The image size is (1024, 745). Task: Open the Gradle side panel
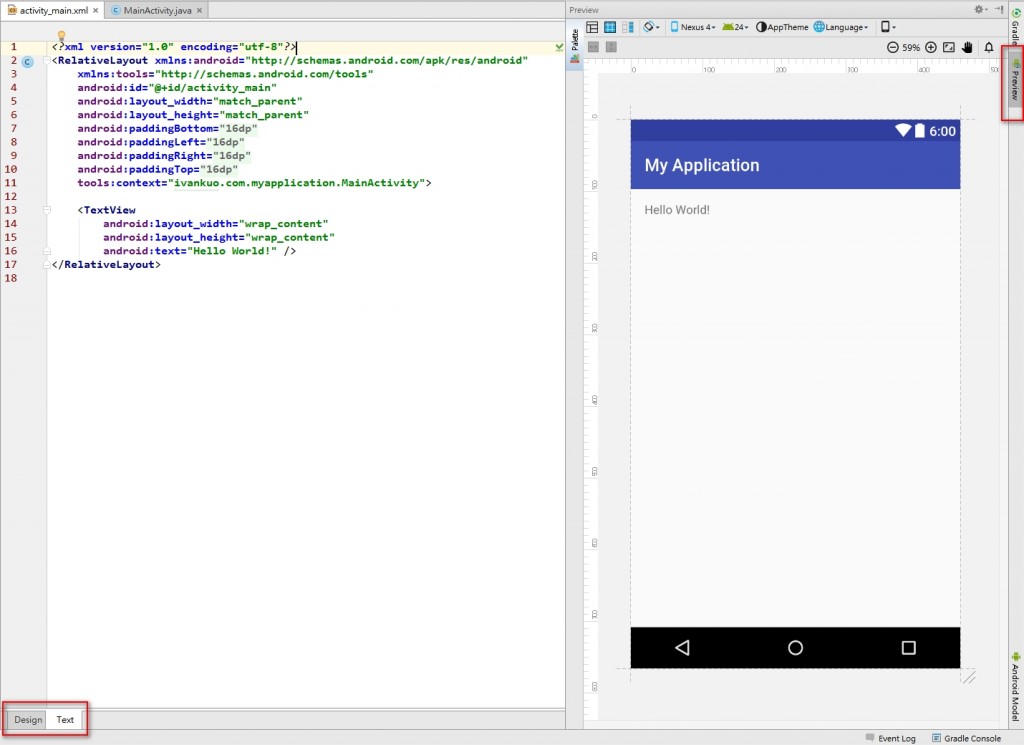pos(1016,25)
